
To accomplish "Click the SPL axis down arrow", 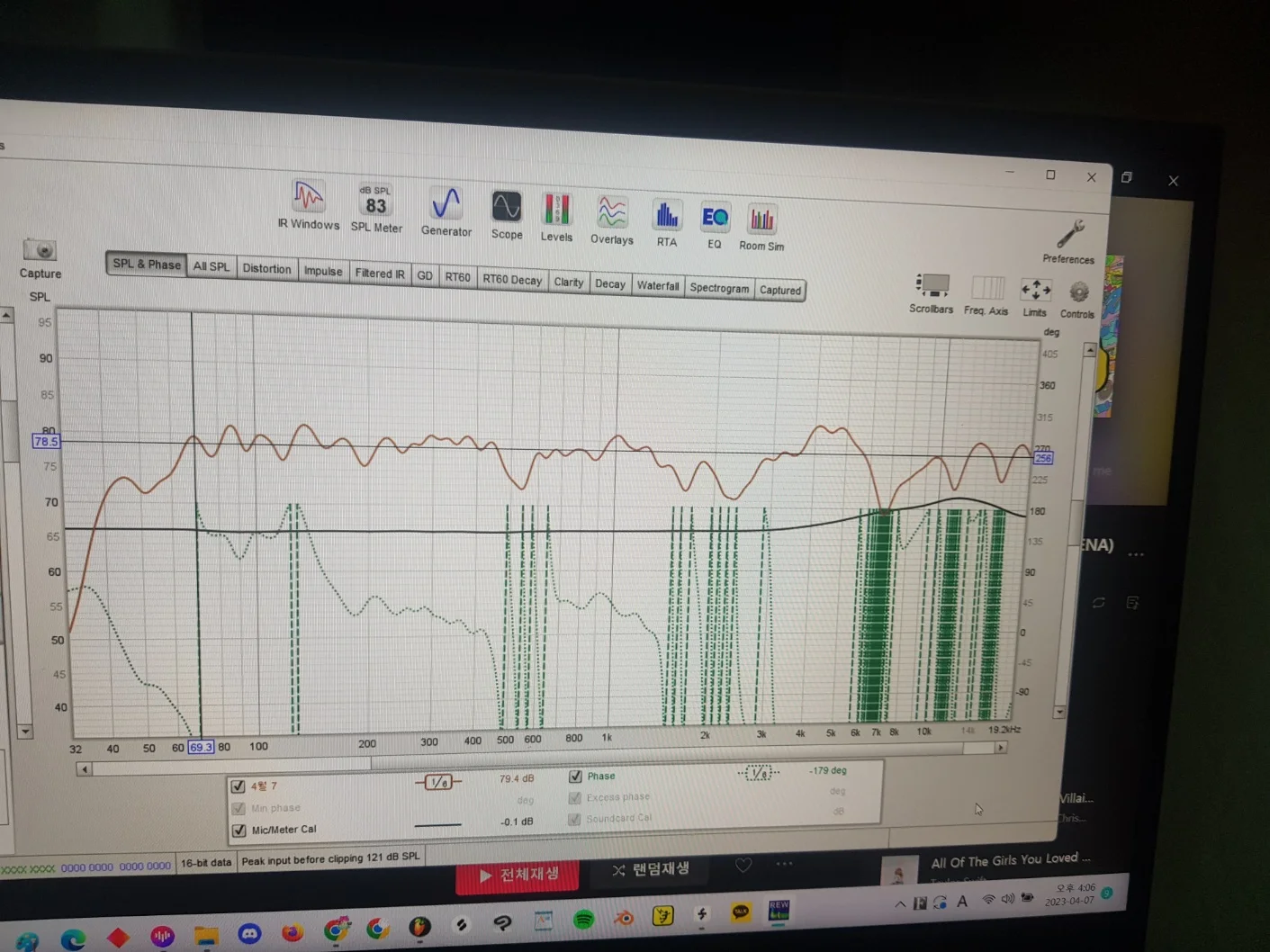I will pos(25,732).
